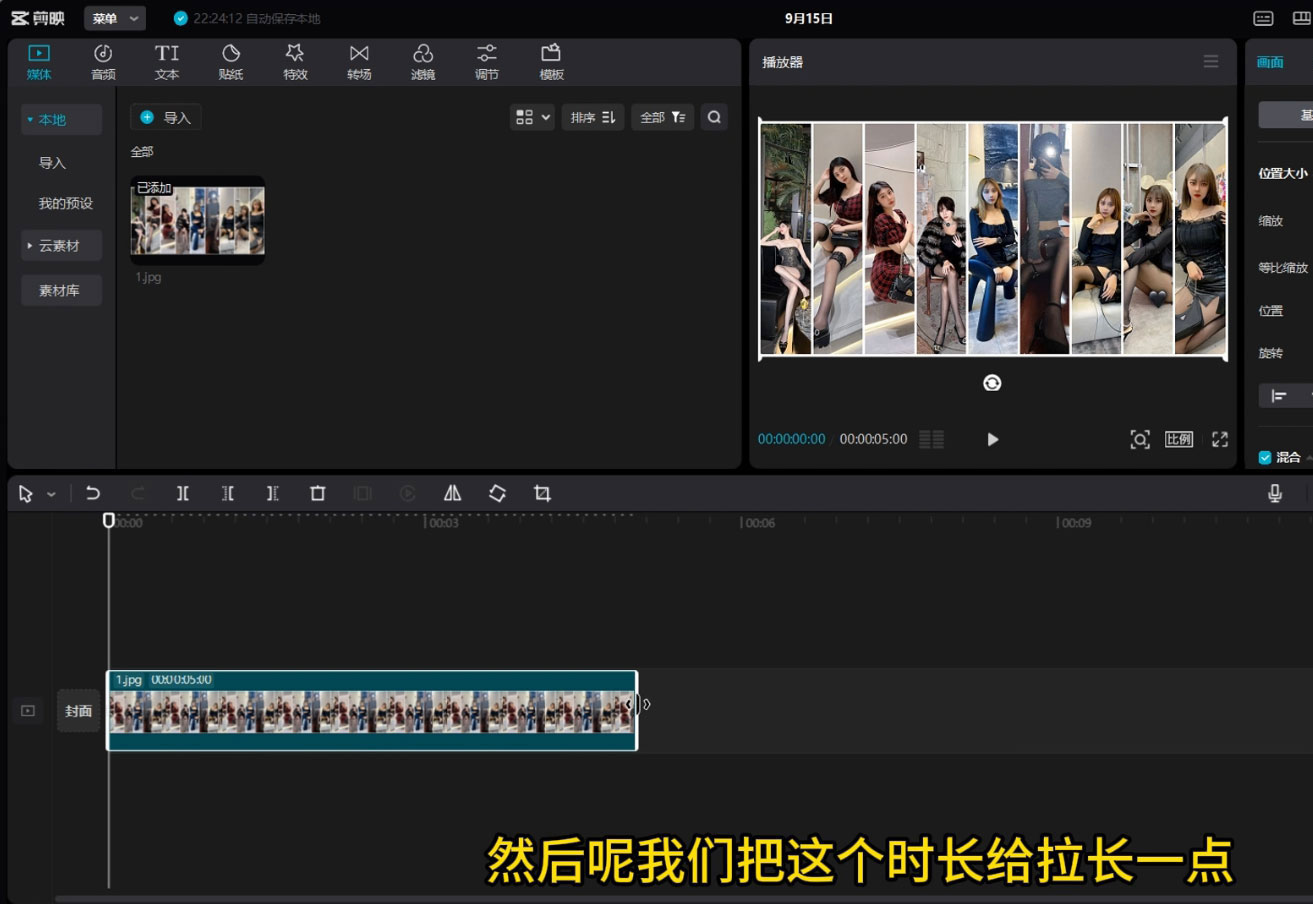Open the 转场 (Transitions) panel
Image resolution: width=1313 pixels, height=904 pixels.
point(359,61)
